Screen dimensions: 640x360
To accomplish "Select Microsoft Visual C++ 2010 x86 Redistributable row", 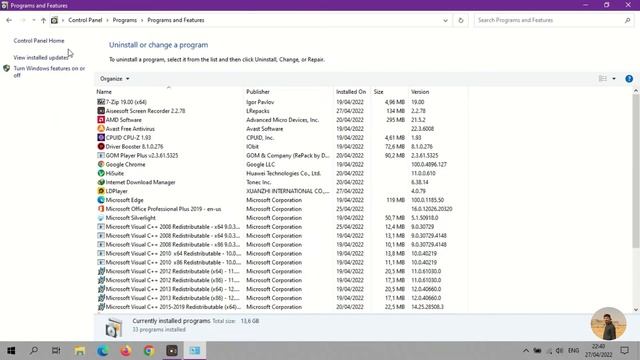I will 282,262.
